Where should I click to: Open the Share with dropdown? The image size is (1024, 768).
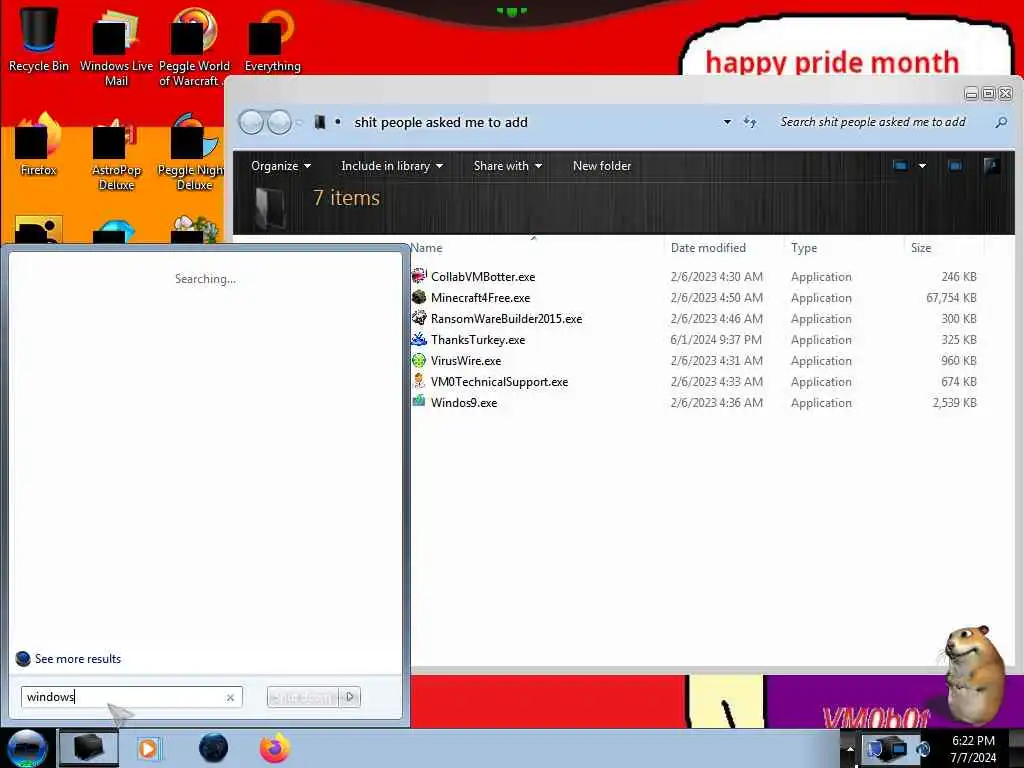tap(507, 166)
